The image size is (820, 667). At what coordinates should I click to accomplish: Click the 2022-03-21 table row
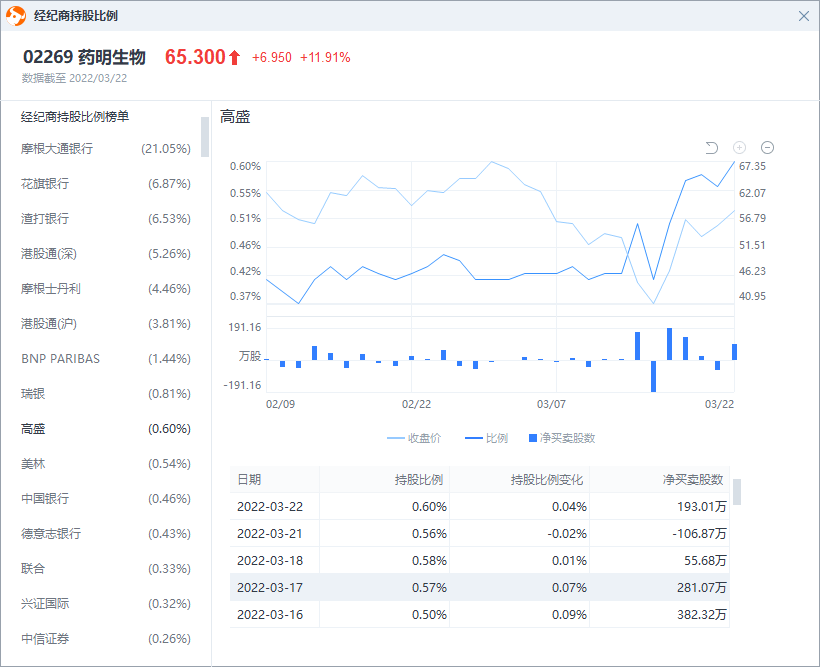480,534
